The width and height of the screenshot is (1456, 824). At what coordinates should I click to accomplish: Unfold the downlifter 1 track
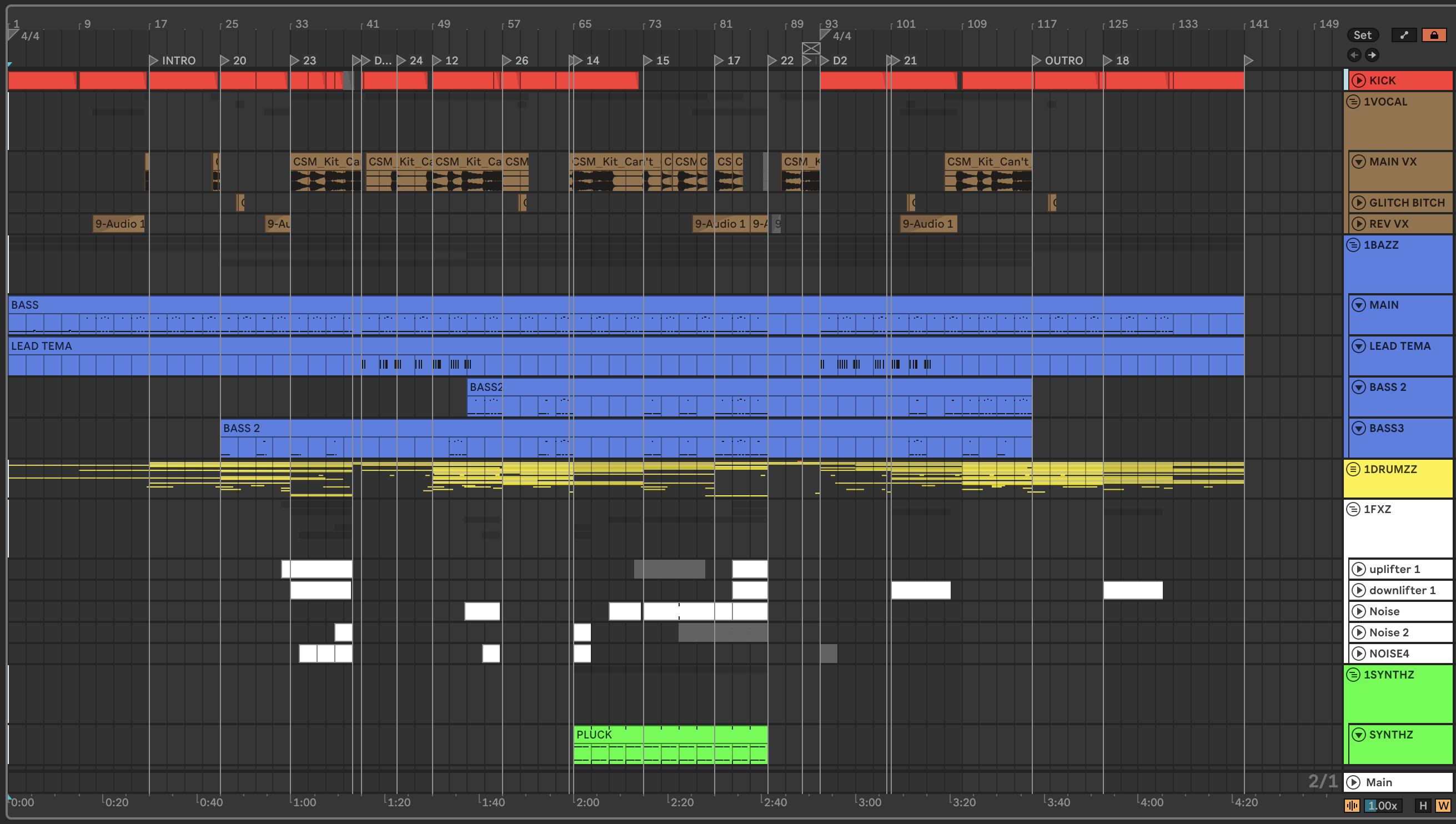(x=1359, y=590)
